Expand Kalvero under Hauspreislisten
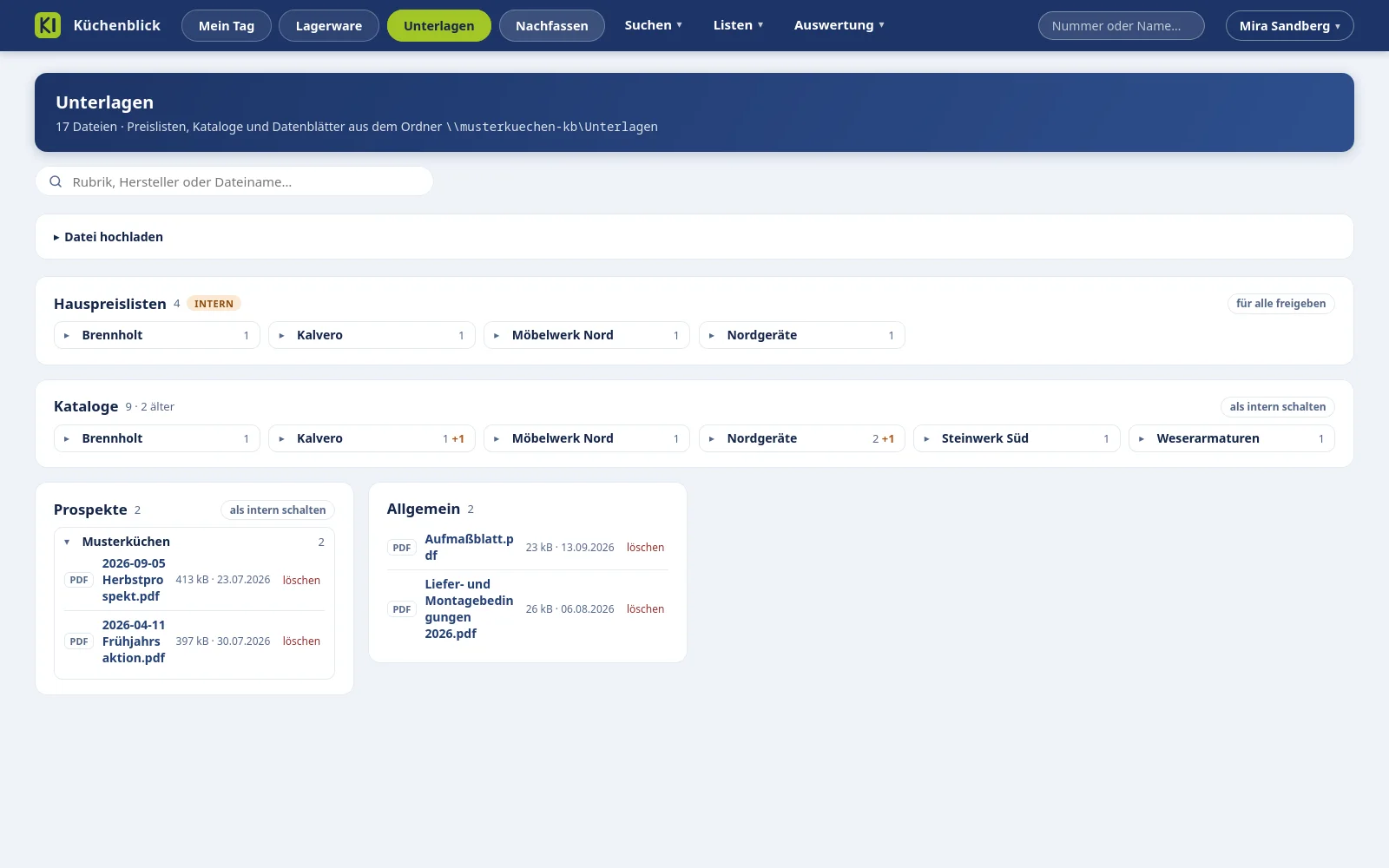The image size is (1389, 868). coord(372,335)
